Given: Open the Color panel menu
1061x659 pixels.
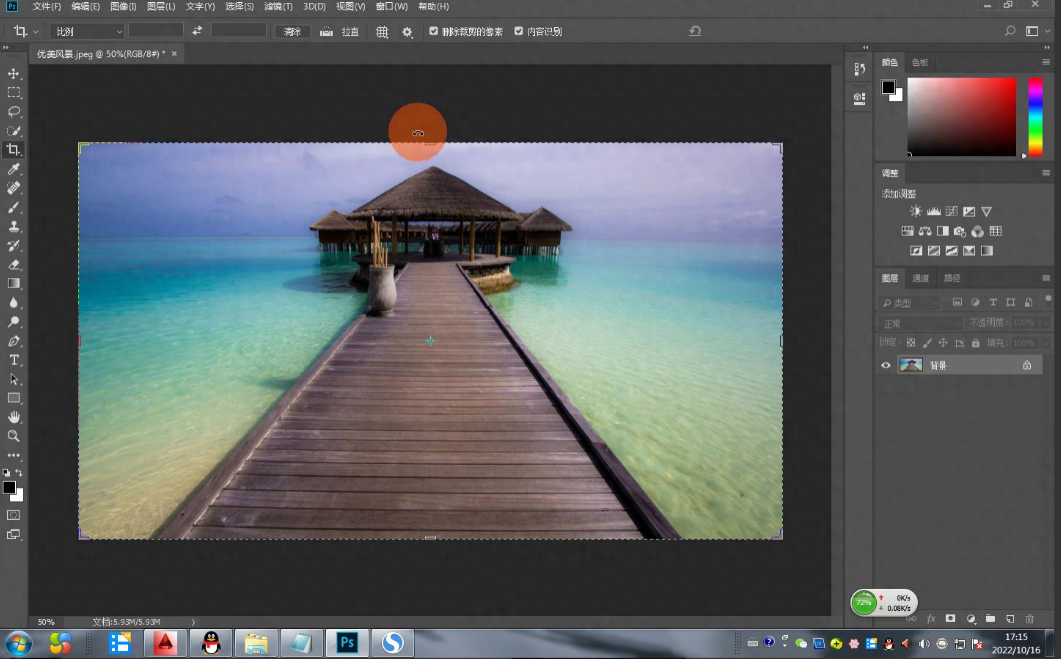Looking at the screenshot, I should coord(1046,62).
